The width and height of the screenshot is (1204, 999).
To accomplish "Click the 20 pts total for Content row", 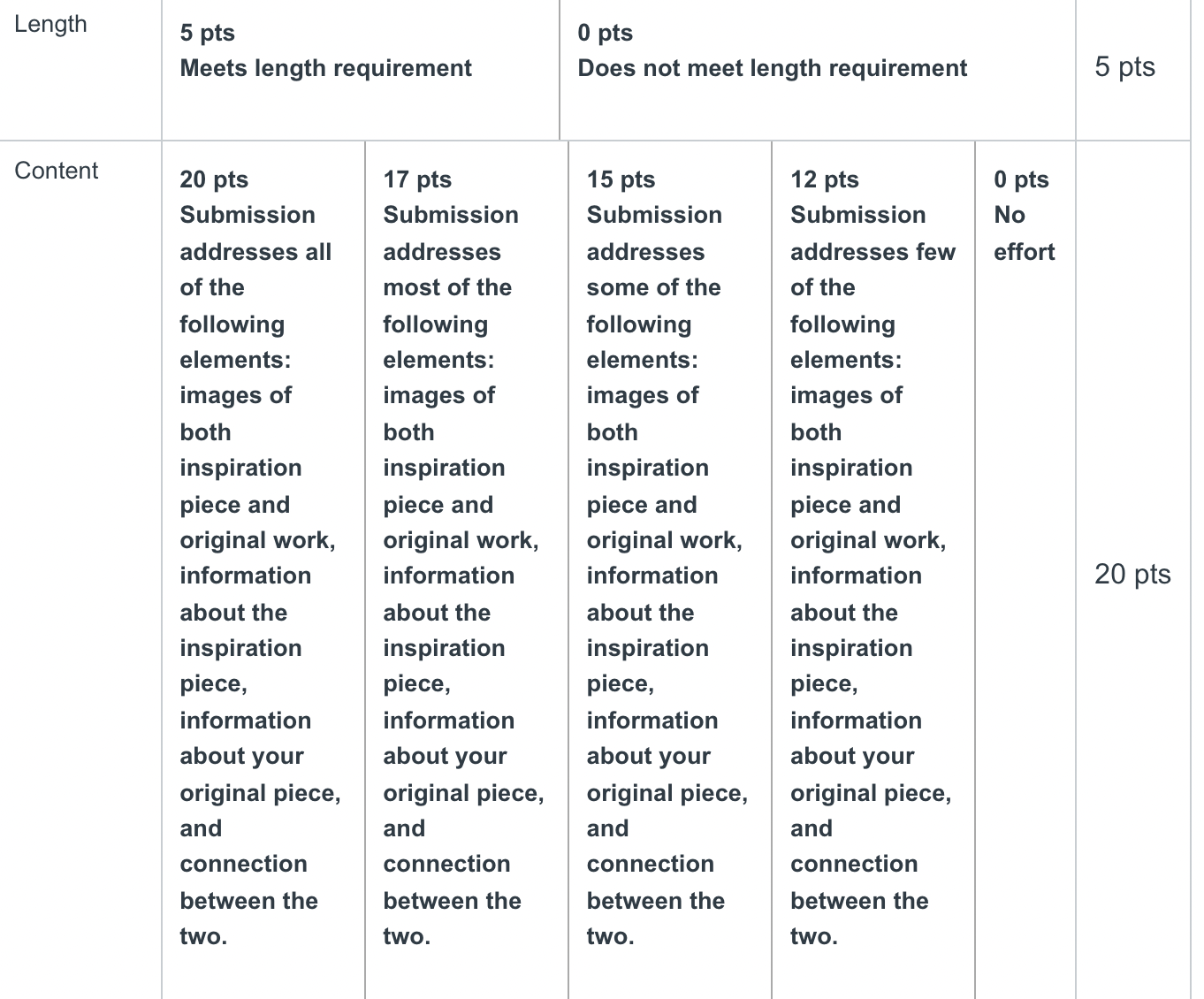I will (x=1132, y=574).
